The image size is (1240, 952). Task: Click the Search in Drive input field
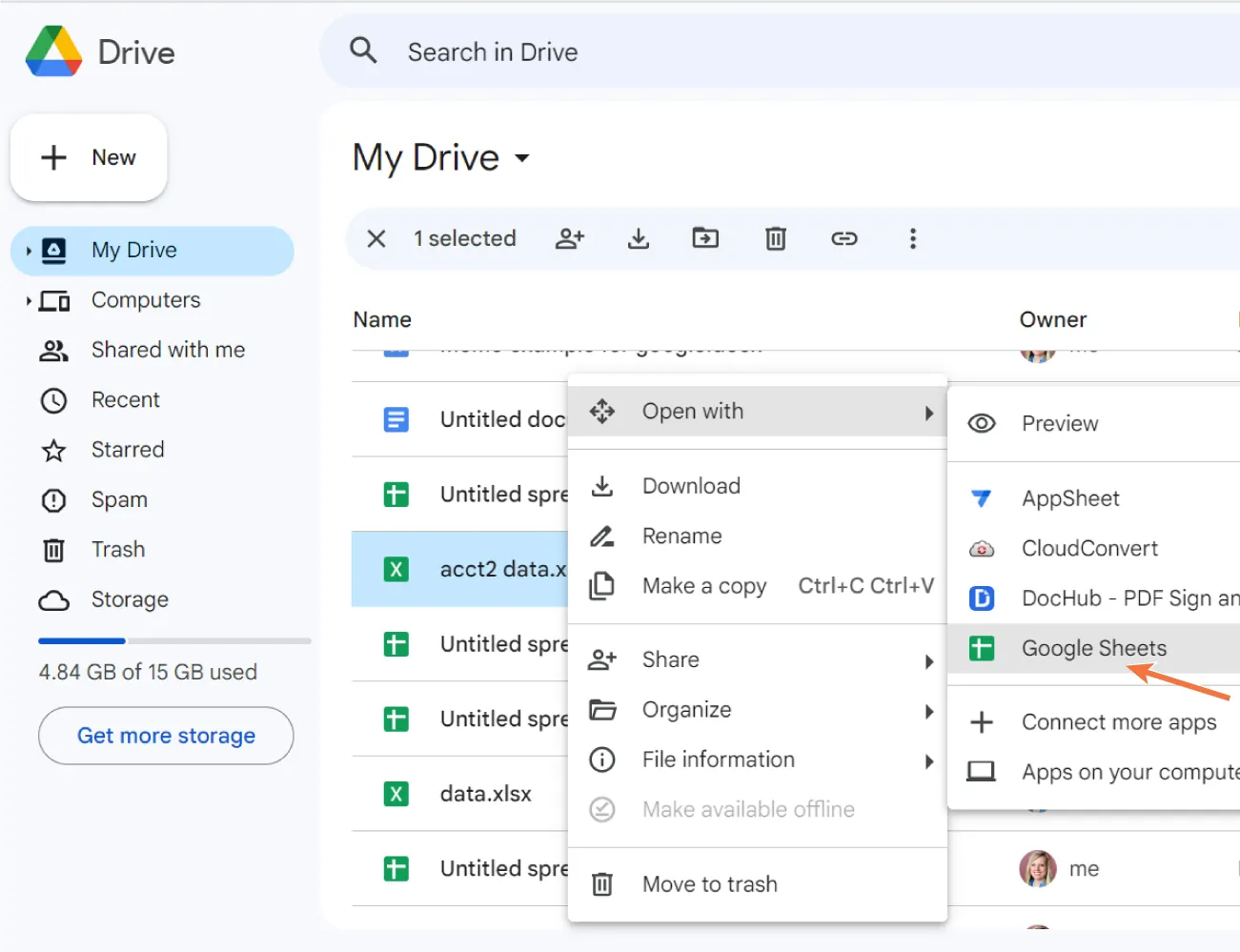(x=494, y=51)
